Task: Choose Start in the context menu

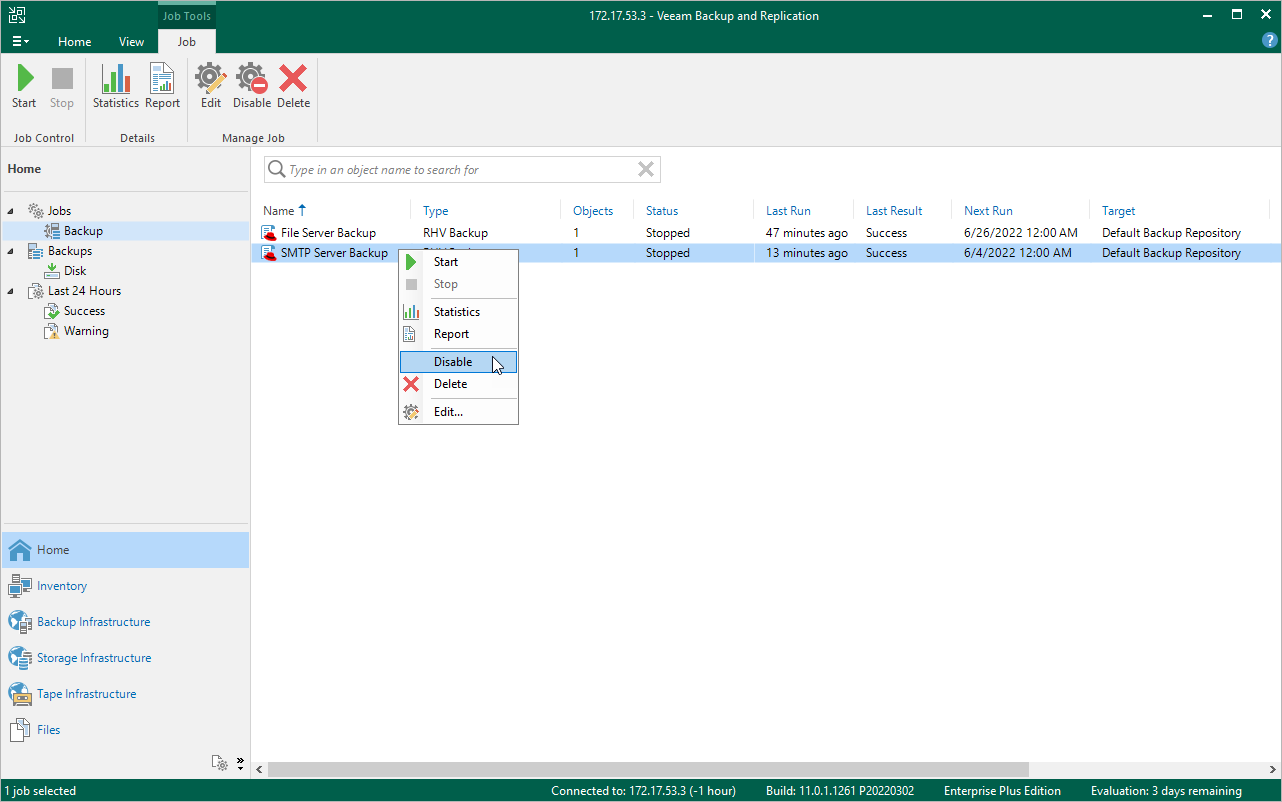Action: pos(458,262)
